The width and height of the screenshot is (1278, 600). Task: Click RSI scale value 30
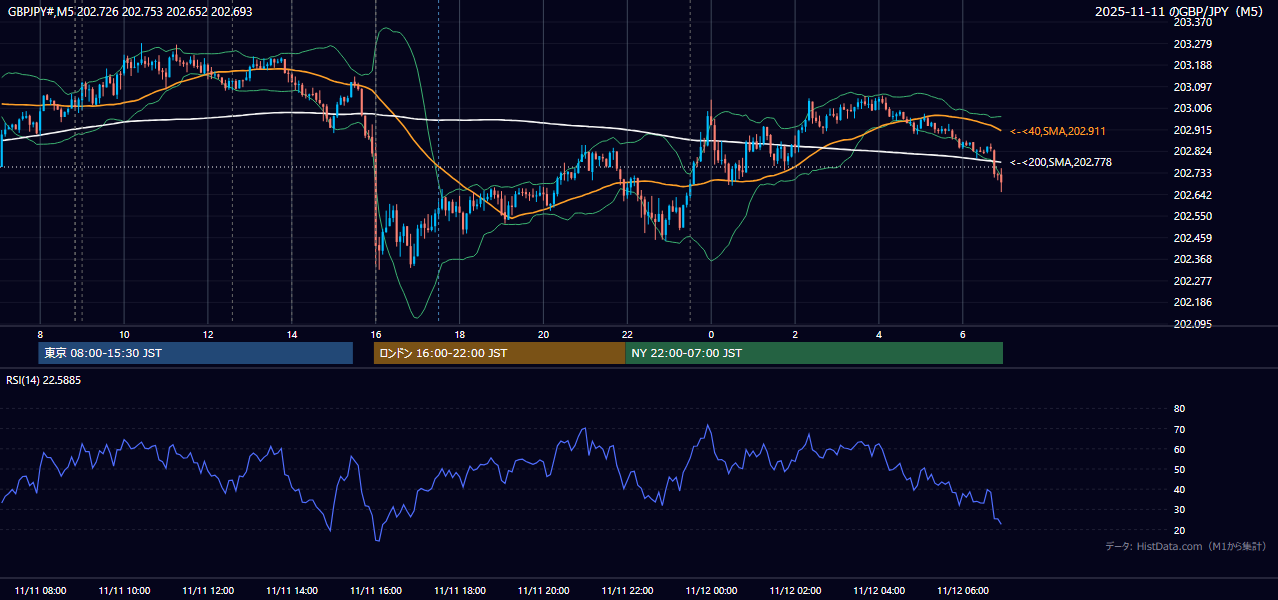click(x=1179, y=510)
